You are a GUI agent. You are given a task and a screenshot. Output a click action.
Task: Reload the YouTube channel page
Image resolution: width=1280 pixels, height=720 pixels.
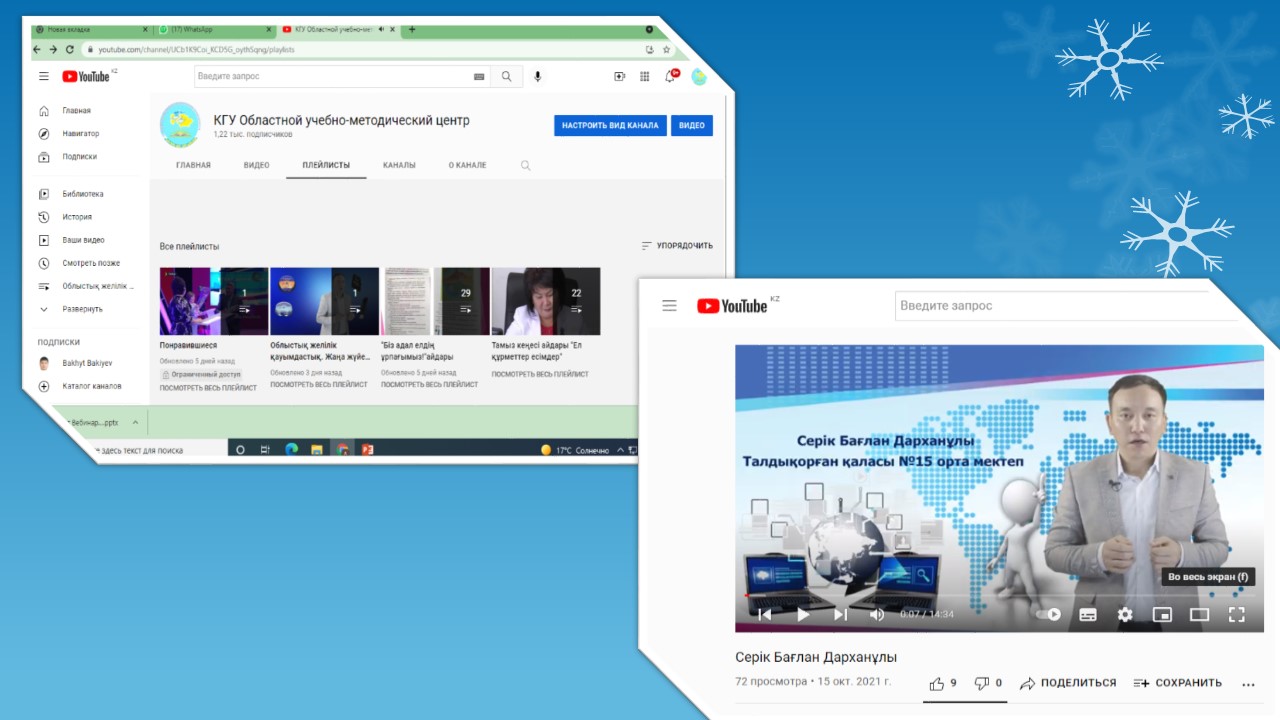click(x=69, y=49)
